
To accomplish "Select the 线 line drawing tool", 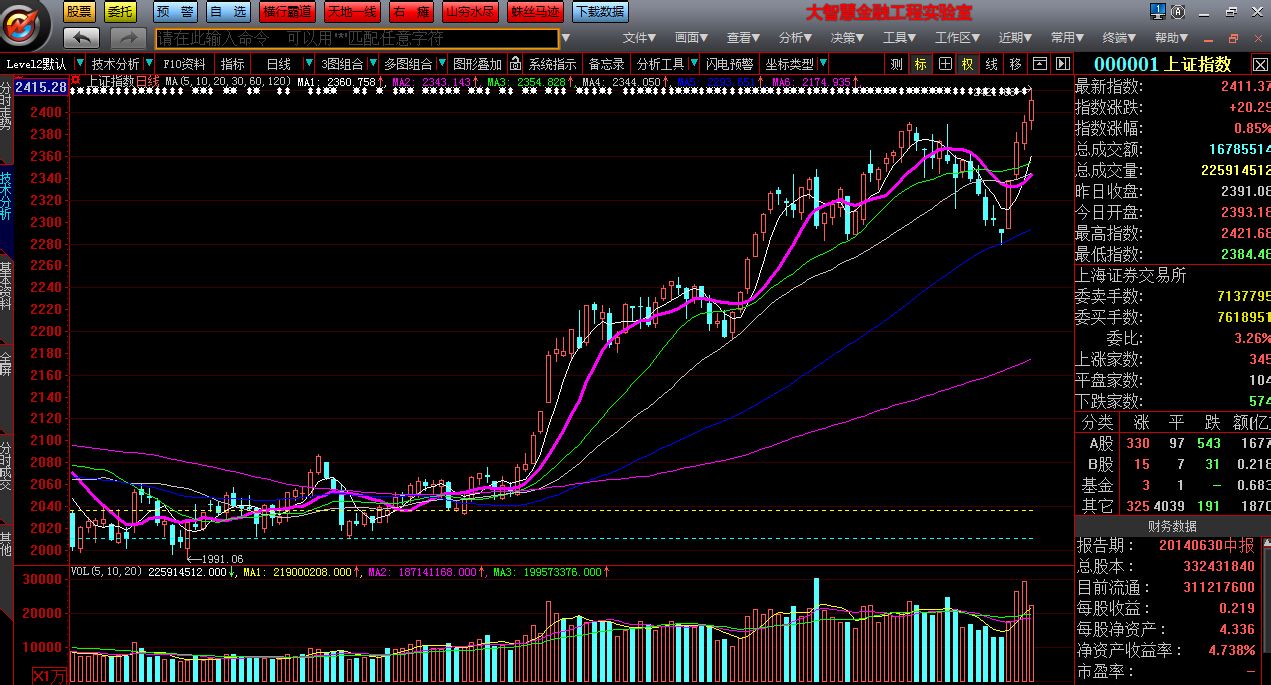I will point(991,64).
